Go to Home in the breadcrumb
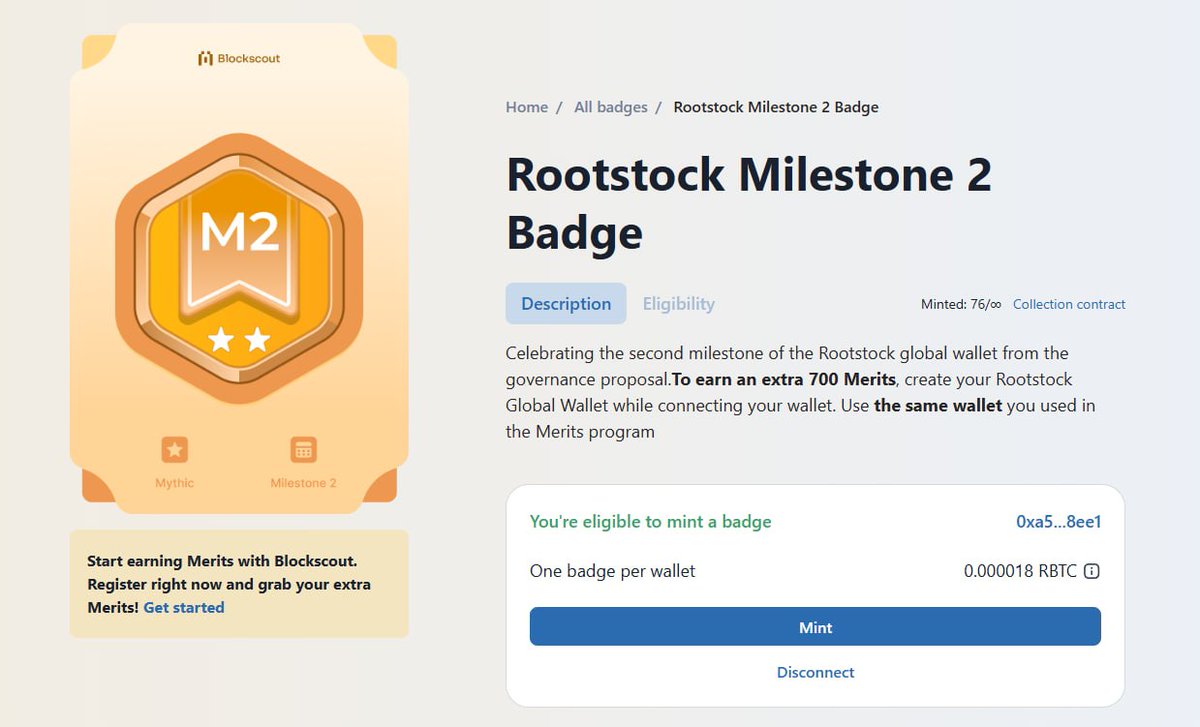 click(527, 107)
